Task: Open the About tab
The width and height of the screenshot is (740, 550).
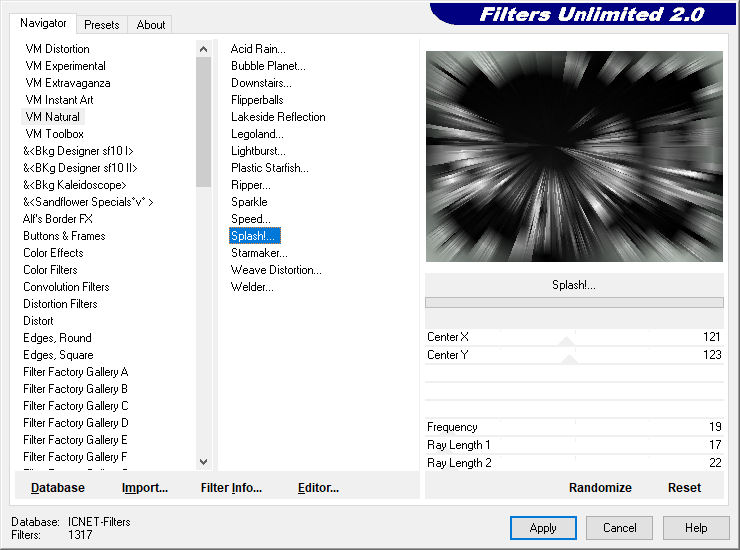Action: 151,25
